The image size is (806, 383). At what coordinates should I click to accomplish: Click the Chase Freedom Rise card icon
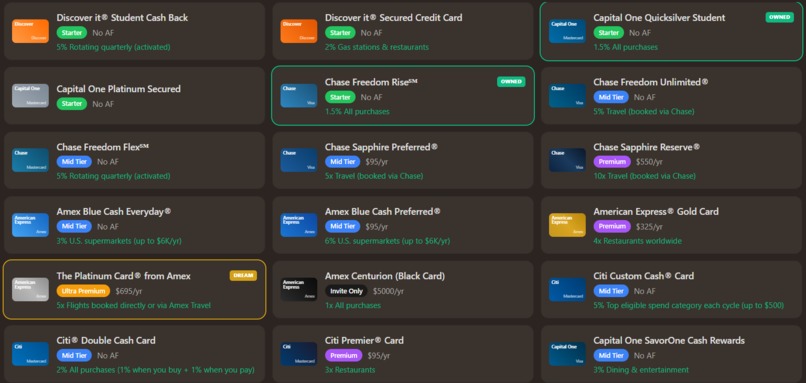(x=299, y=96)
